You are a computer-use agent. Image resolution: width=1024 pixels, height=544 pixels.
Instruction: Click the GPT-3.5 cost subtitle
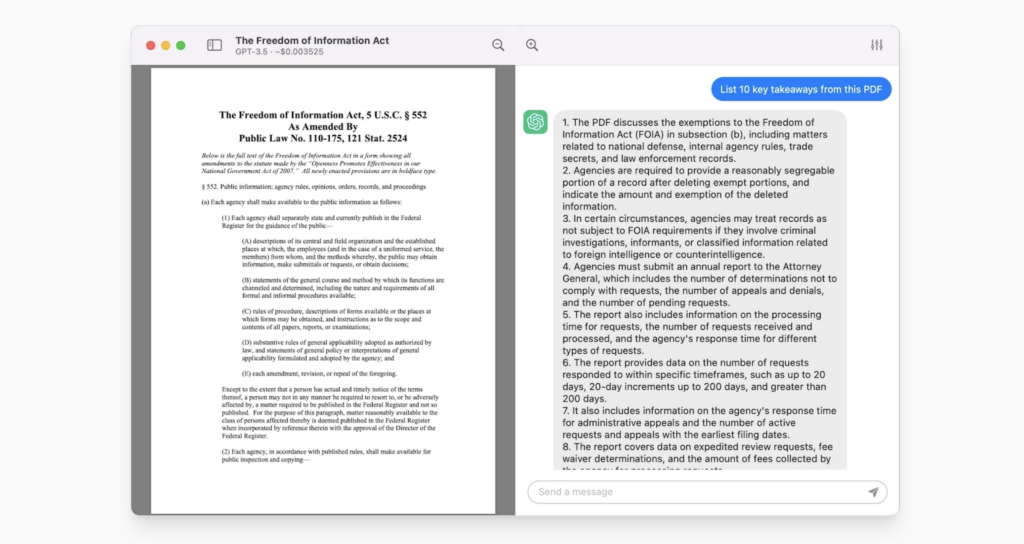tap(280, 52)
